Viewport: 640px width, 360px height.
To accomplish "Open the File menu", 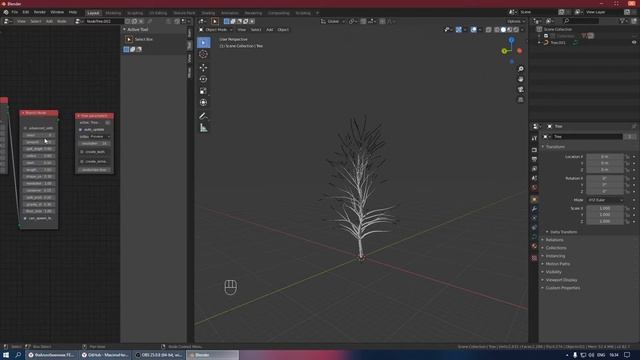I will point(15,12).
